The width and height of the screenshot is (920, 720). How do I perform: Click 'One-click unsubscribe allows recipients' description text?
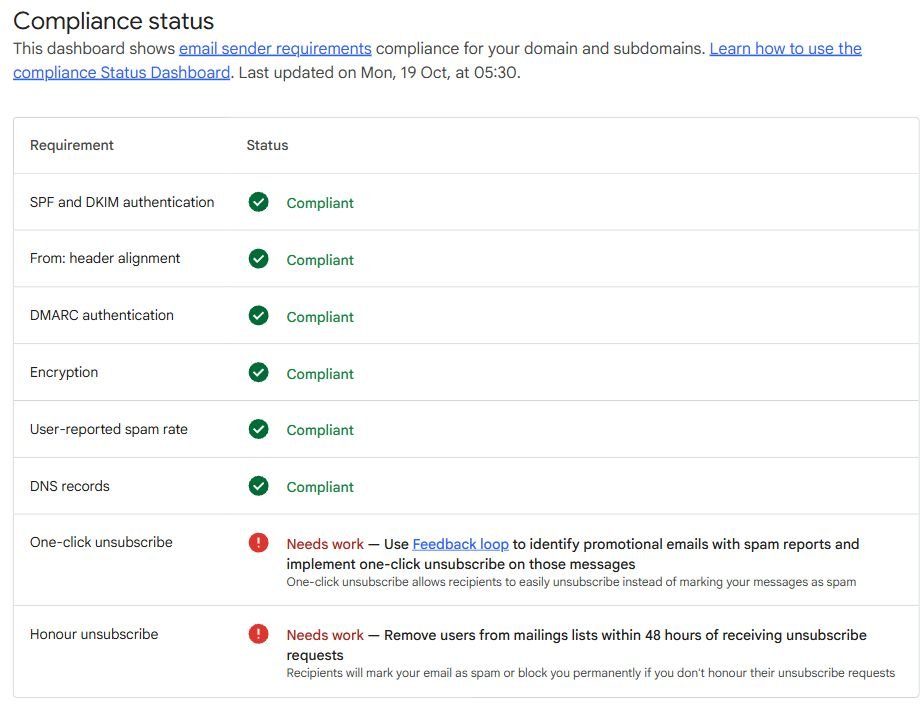[x=571, y=582]
